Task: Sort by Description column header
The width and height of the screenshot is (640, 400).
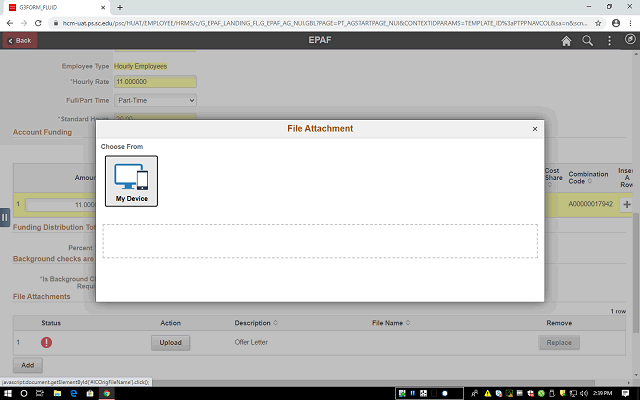Action: [x=256, y=323]
